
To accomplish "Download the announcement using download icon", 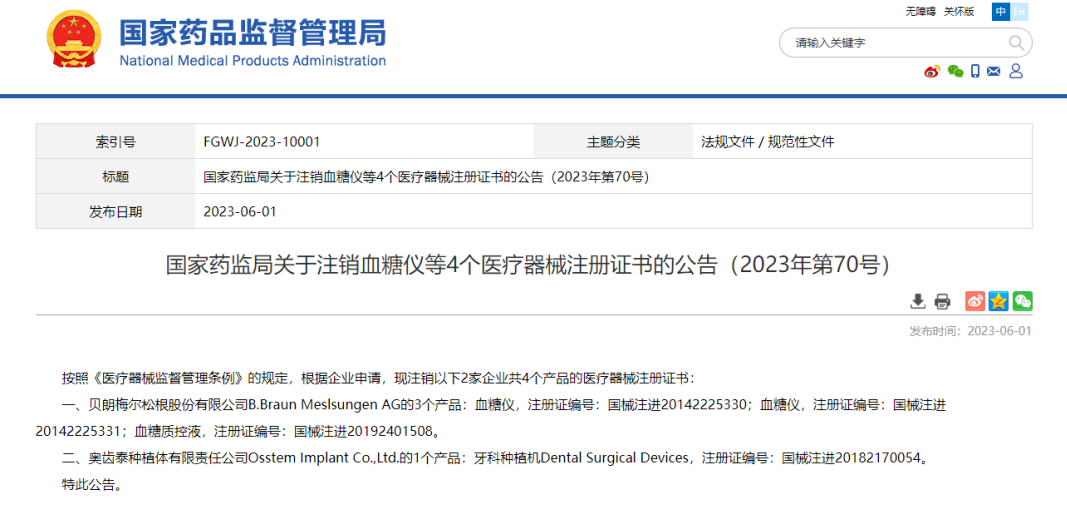I will point(918,301).
